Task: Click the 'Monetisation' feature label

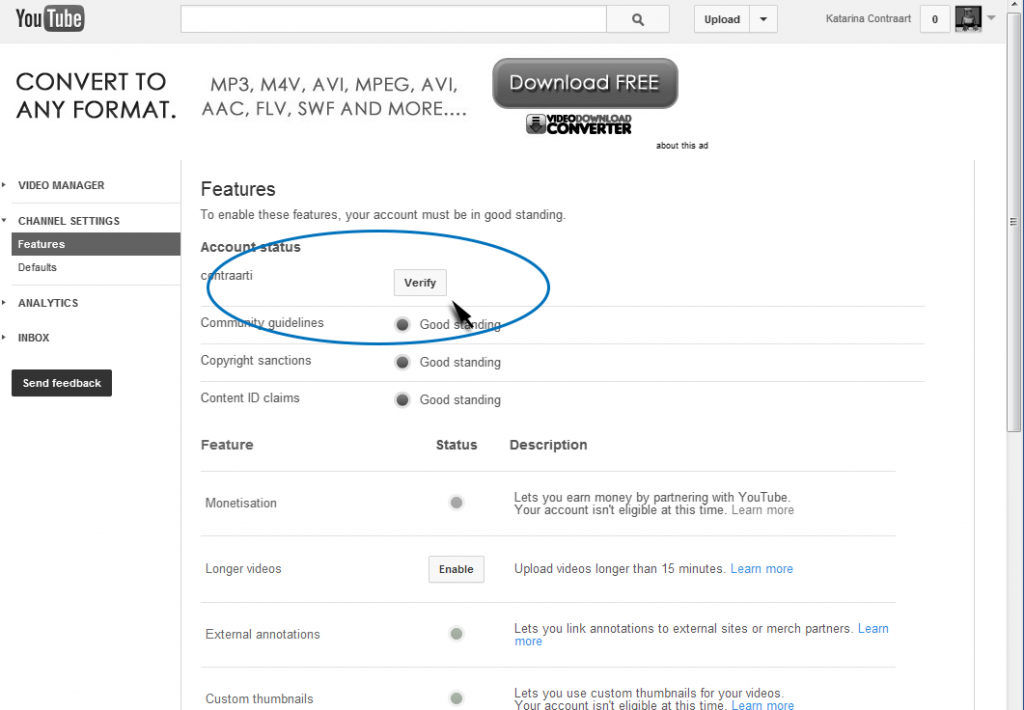Action: pyautogui.click(x=241, y=503)
